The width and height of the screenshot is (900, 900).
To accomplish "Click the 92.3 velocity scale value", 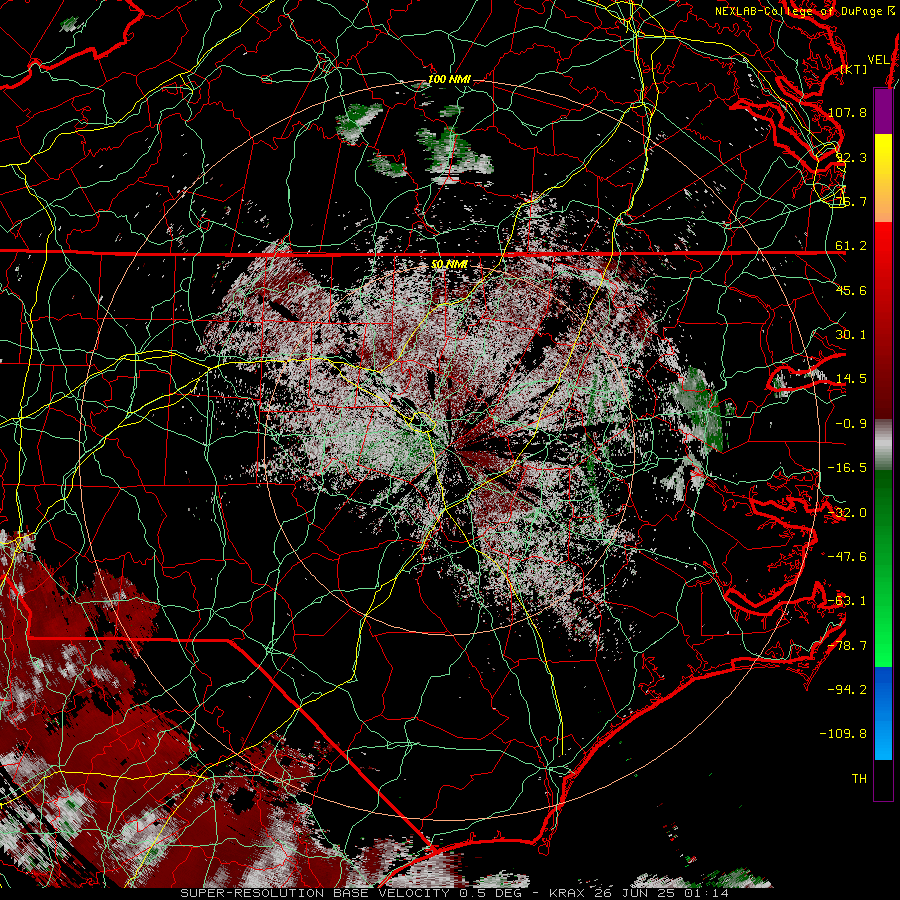I will tap(851, 157).
